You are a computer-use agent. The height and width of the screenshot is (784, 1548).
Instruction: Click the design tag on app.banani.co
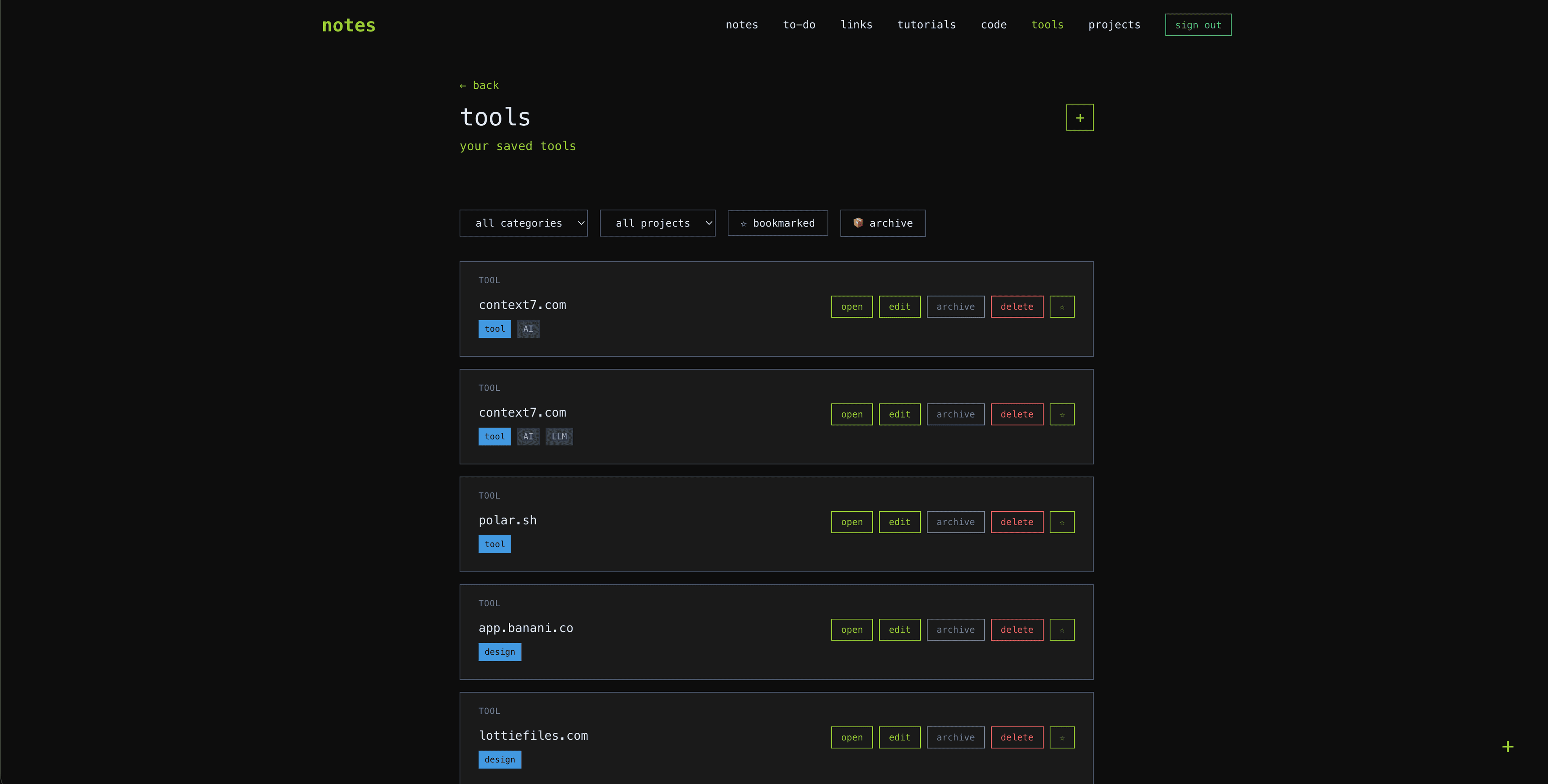coord(499,652)
